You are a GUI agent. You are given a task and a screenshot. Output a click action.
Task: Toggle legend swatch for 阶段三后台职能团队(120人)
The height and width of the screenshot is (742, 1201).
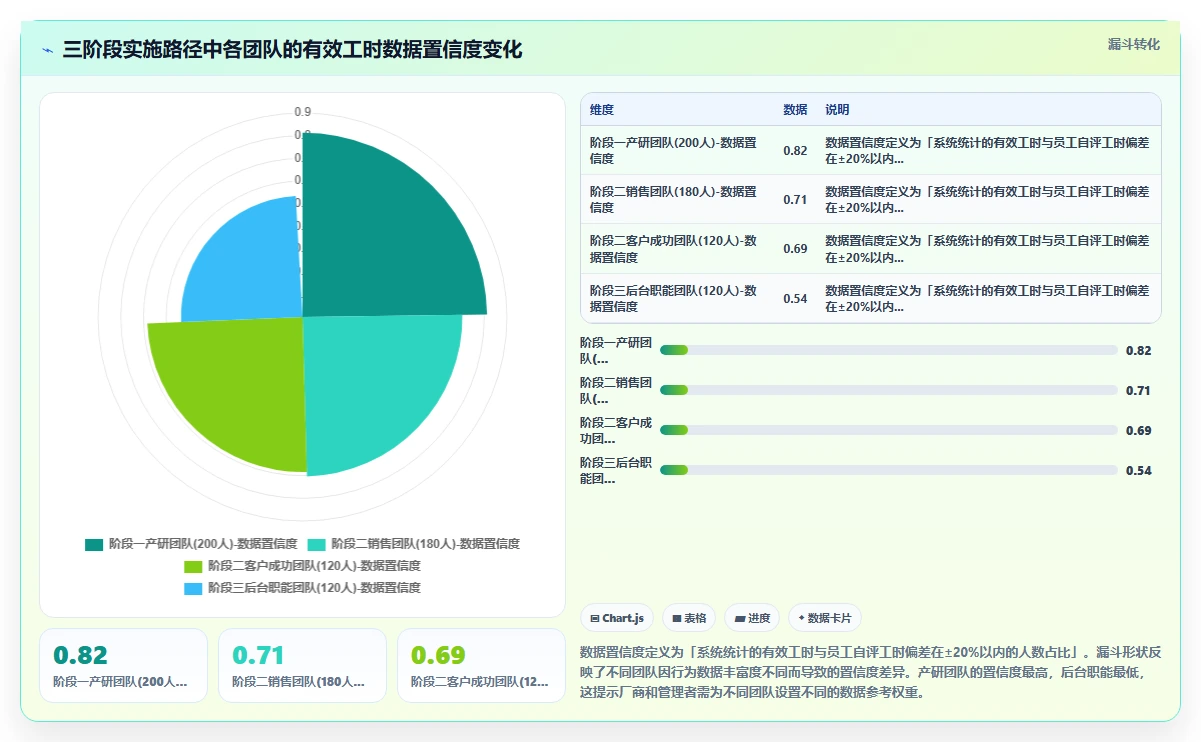point(193,588)
